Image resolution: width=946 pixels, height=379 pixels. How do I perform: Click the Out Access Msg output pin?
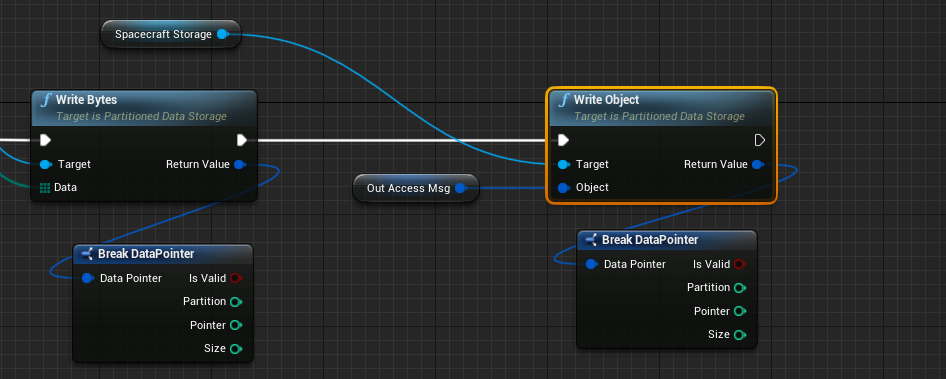click(460, 188)
